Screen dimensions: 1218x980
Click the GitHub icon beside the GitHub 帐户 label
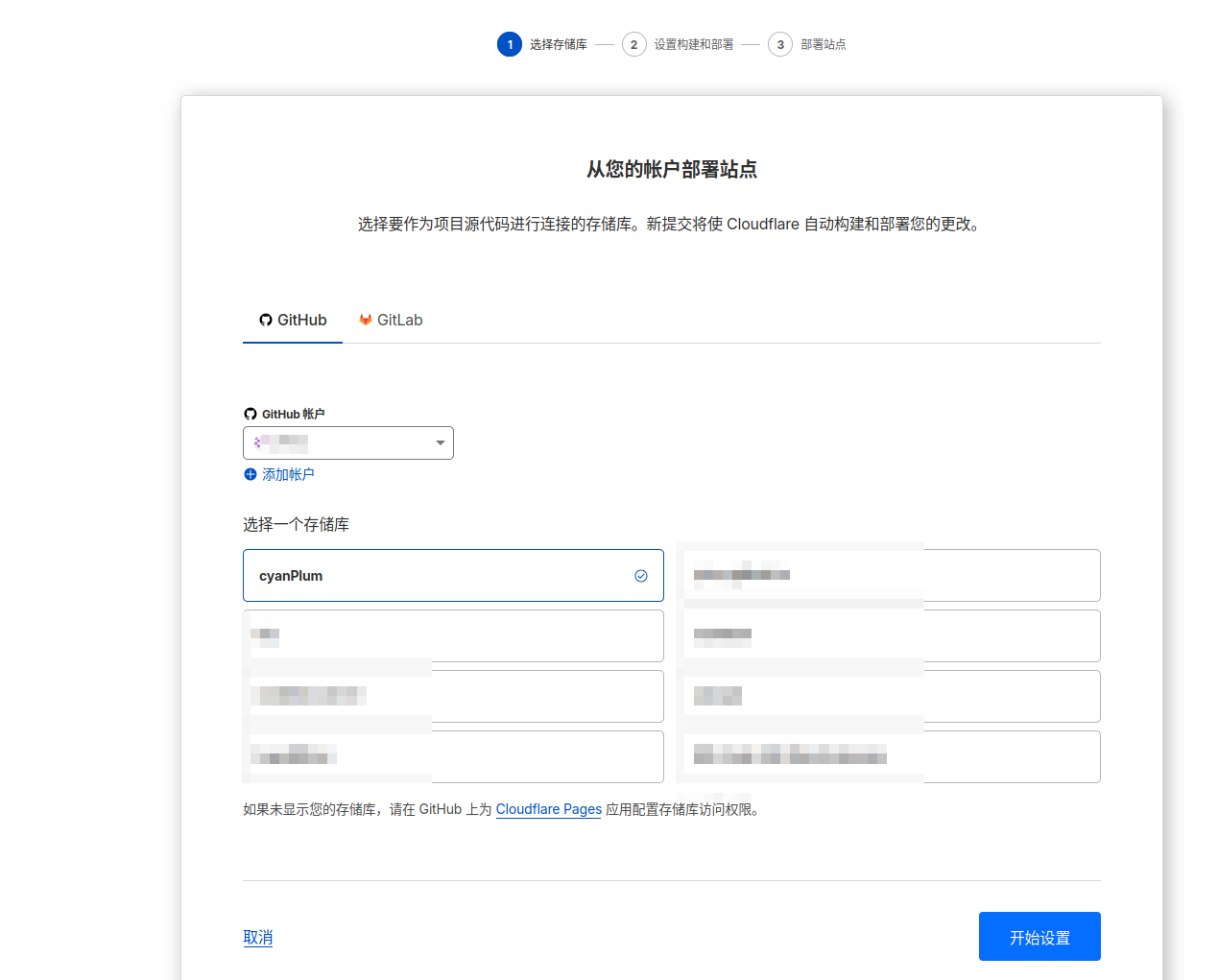pos(251,414)
